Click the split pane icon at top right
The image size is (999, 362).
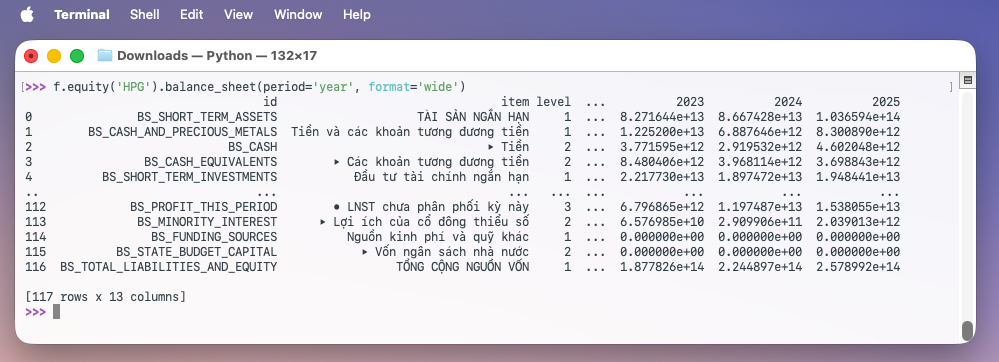tap(967, 80)
